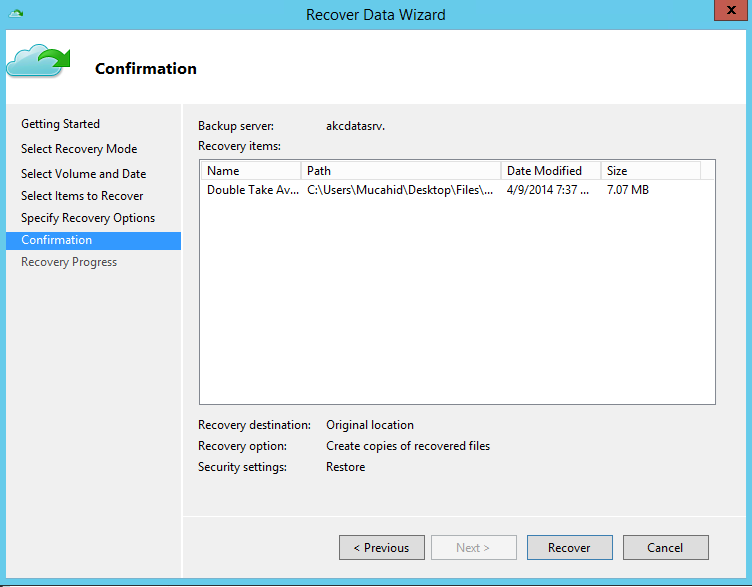The height and width of the screenshot is (587, 752).
Task: Click the 'Recovery items:' label
Action: pyautogui.click(x=239, y=146)
